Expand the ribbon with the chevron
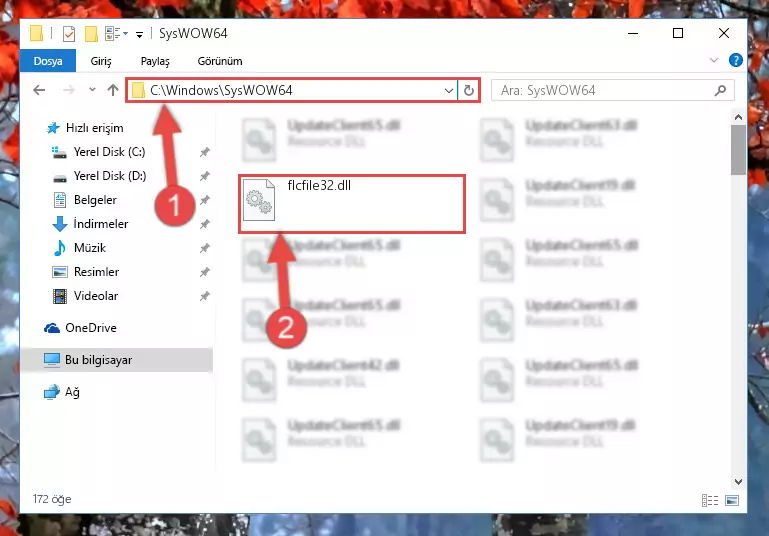The height and width of the screenshot is (536, 769). [x=714, y=60]
